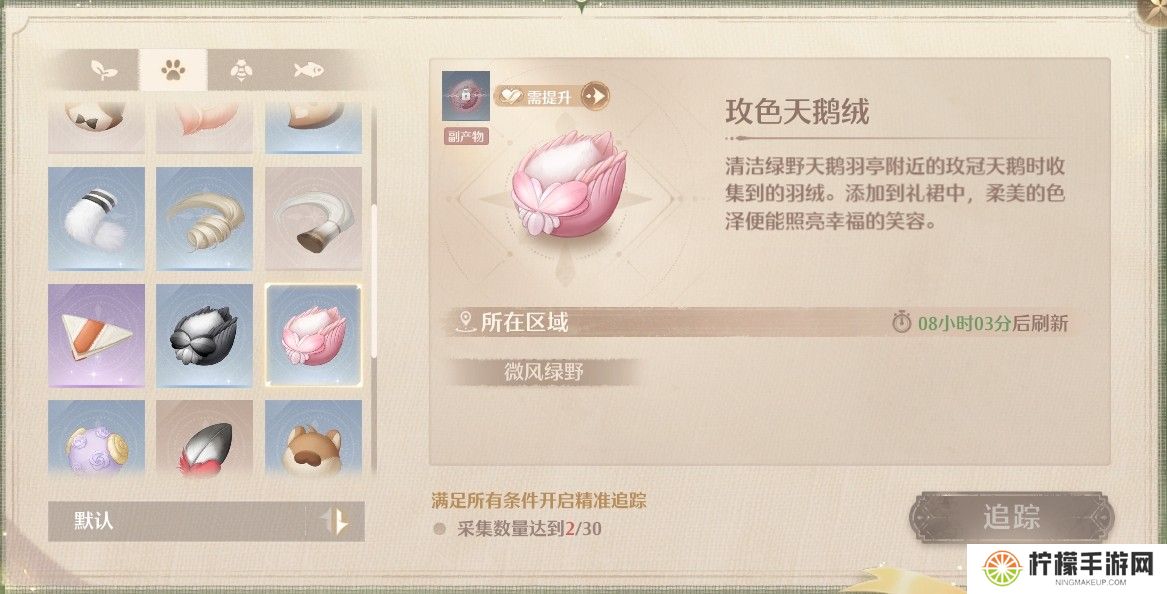Select the orange triangular cloth item
This screenshot has height=594, width=1167.
[x=97, y=336]
